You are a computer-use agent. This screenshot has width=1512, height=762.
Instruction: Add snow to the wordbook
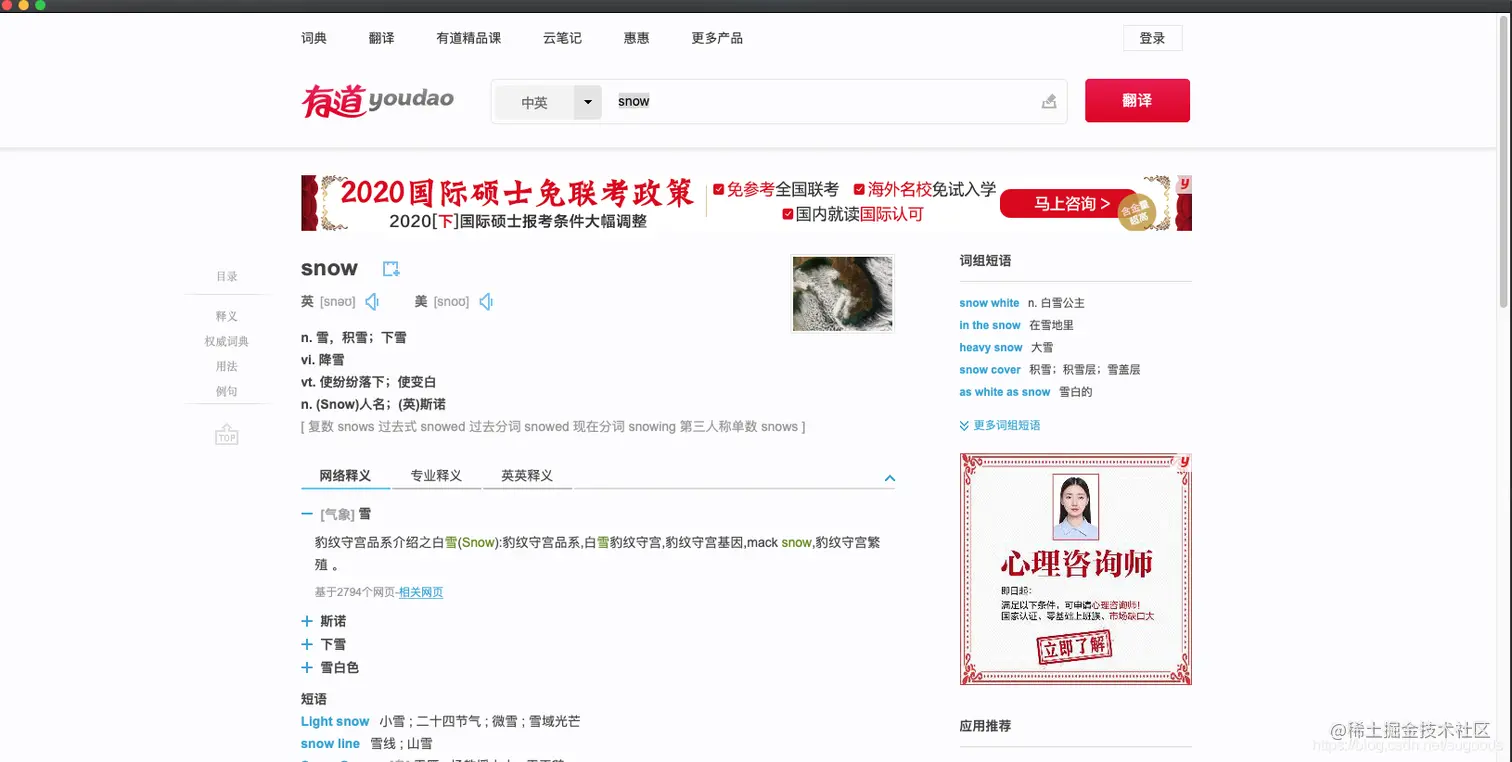391,268
